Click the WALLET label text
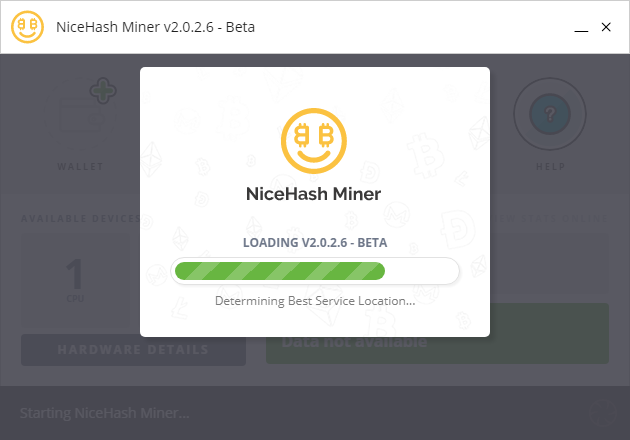Image resolution: width=630 pixels, height=440 pixels. [80, 166]
